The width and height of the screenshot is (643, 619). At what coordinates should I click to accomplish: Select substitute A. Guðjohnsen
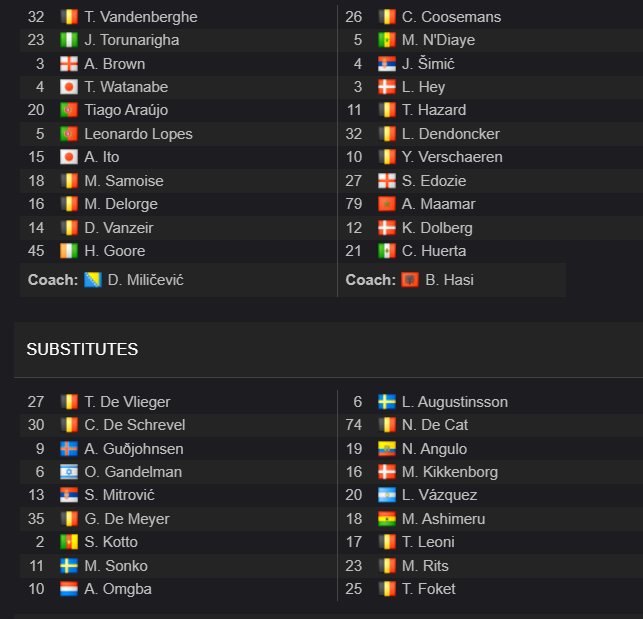(x=134, y=449)
